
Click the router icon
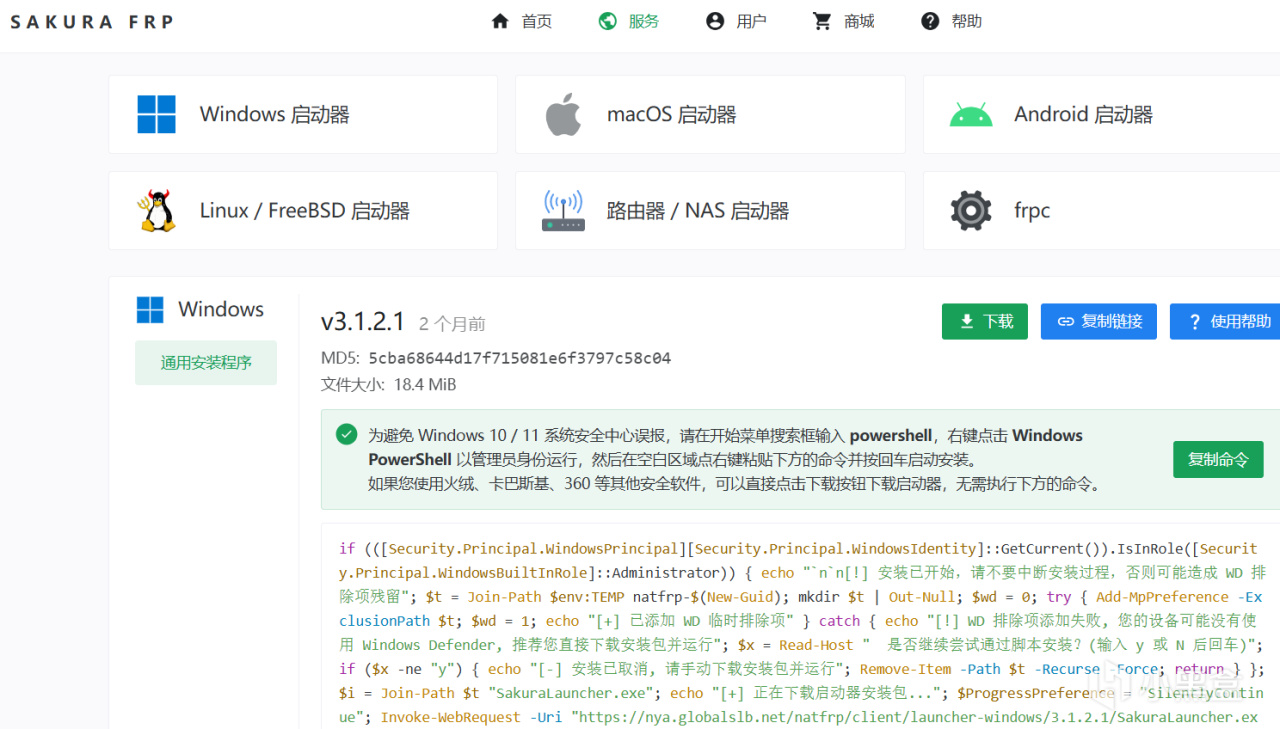point(563,211)
